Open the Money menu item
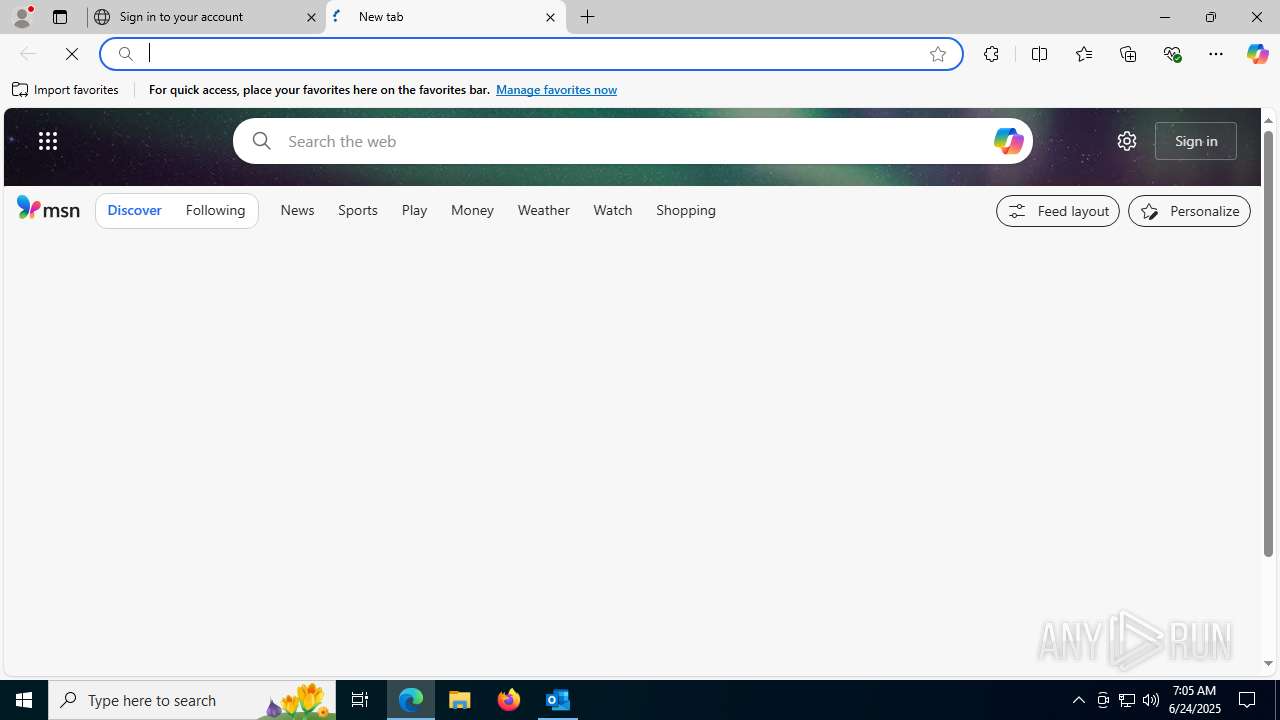The image size is (1280, 720). [x=472, y=210]
